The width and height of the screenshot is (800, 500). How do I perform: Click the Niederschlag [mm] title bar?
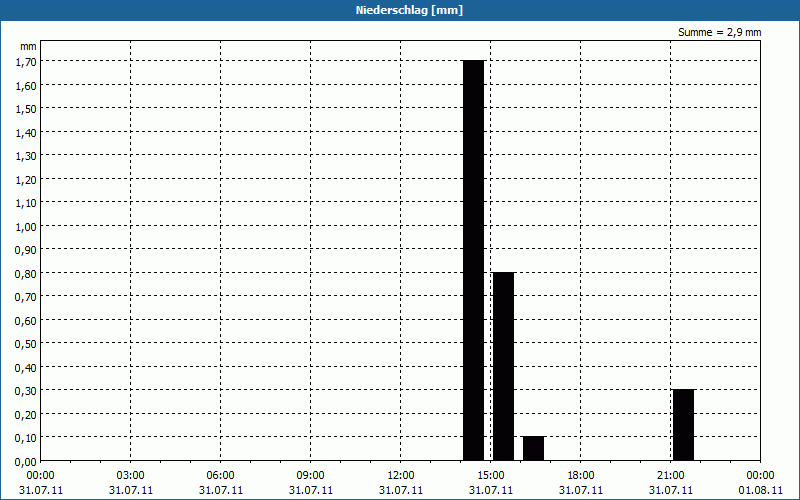click(x=400, y=10)
